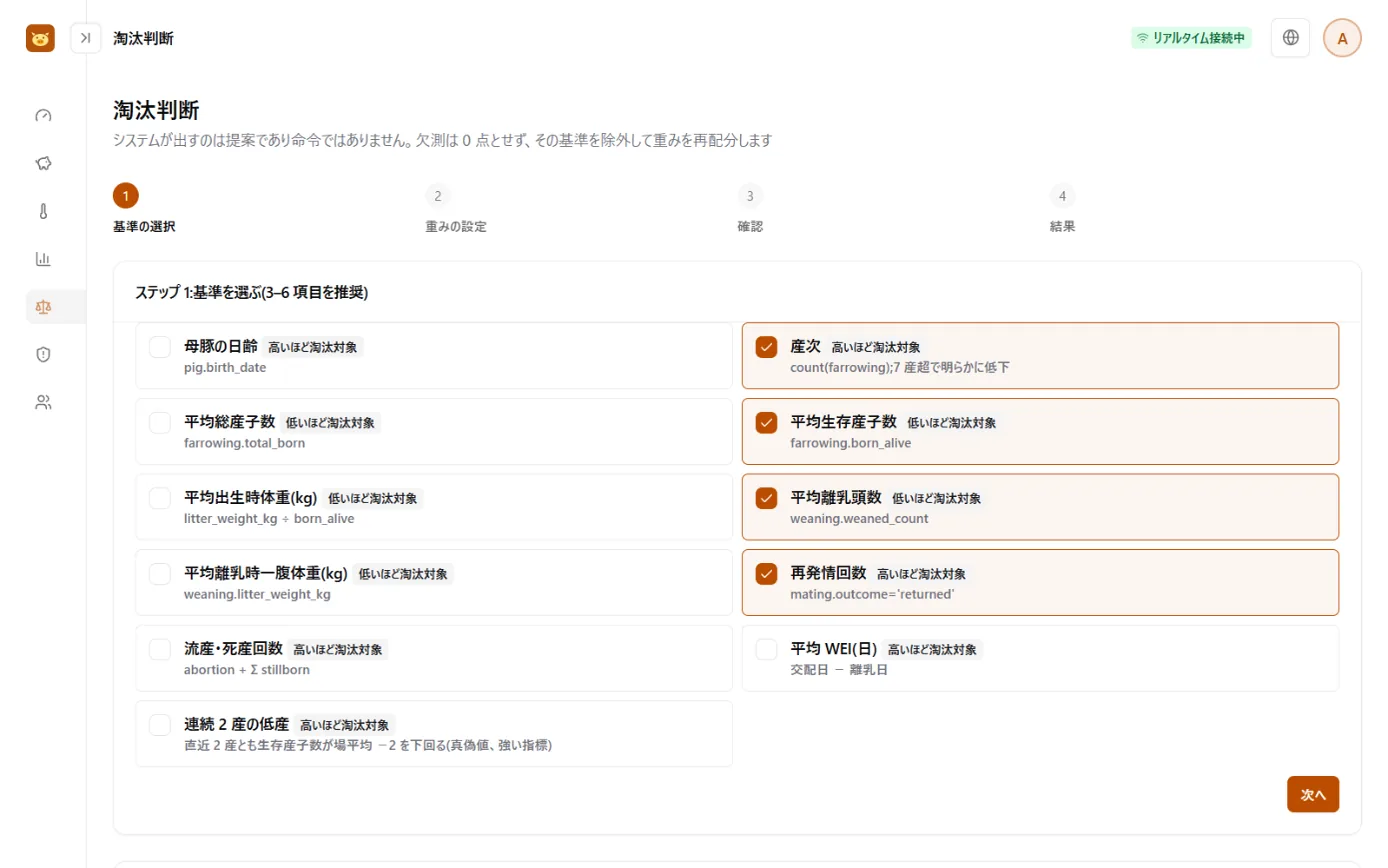Check the 流産・死産回数 checkbox
Image resolution: width=1388 pixels, height=868 pixels.
pos(160,649)
